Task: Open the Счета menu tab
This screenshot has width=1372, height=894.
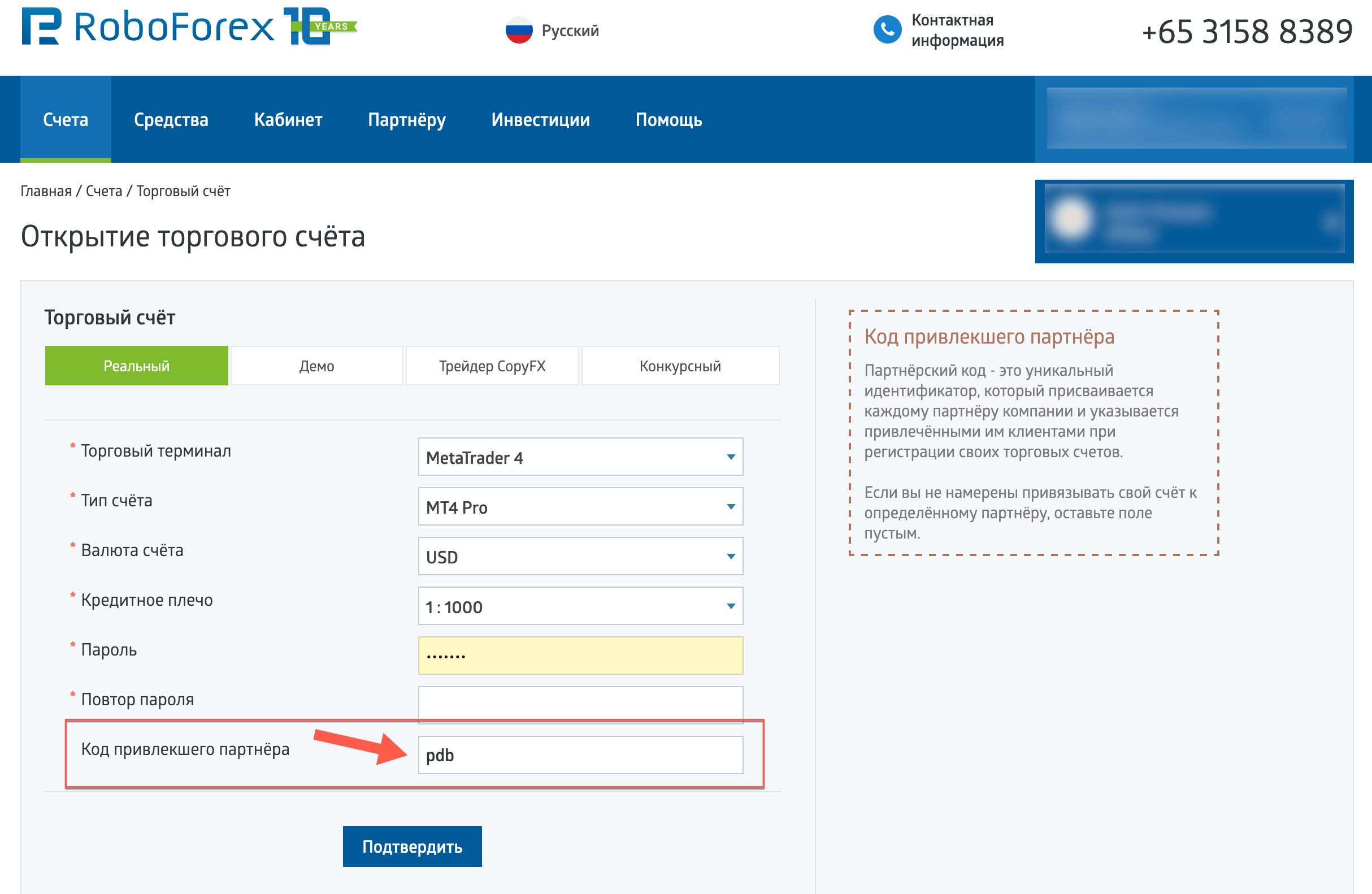Action: coord(66,119)
